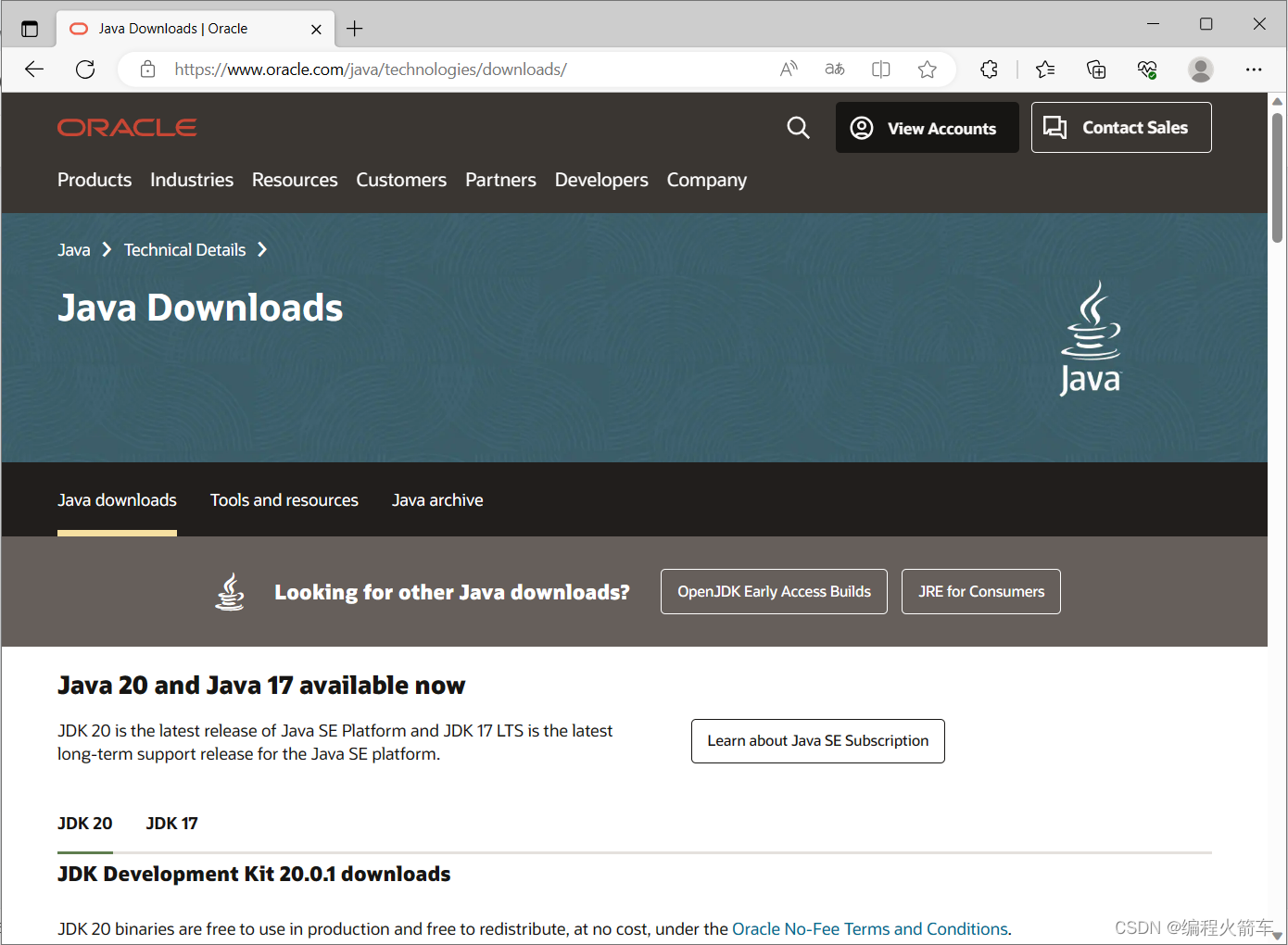
Task: Click the browser profile avatar
Action: tap(1201, 69)
